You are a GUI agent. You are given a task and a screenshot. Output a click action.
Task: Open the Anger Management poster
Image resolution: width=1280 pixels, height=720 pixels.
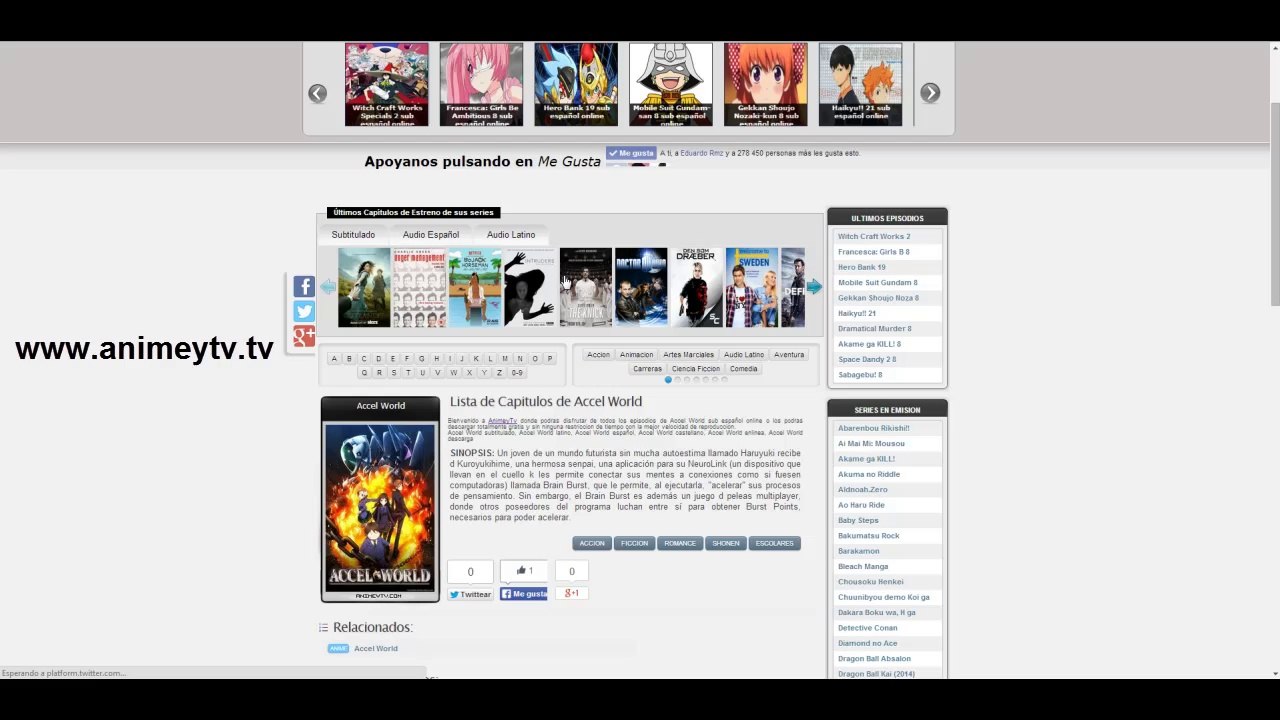(419, 288)
